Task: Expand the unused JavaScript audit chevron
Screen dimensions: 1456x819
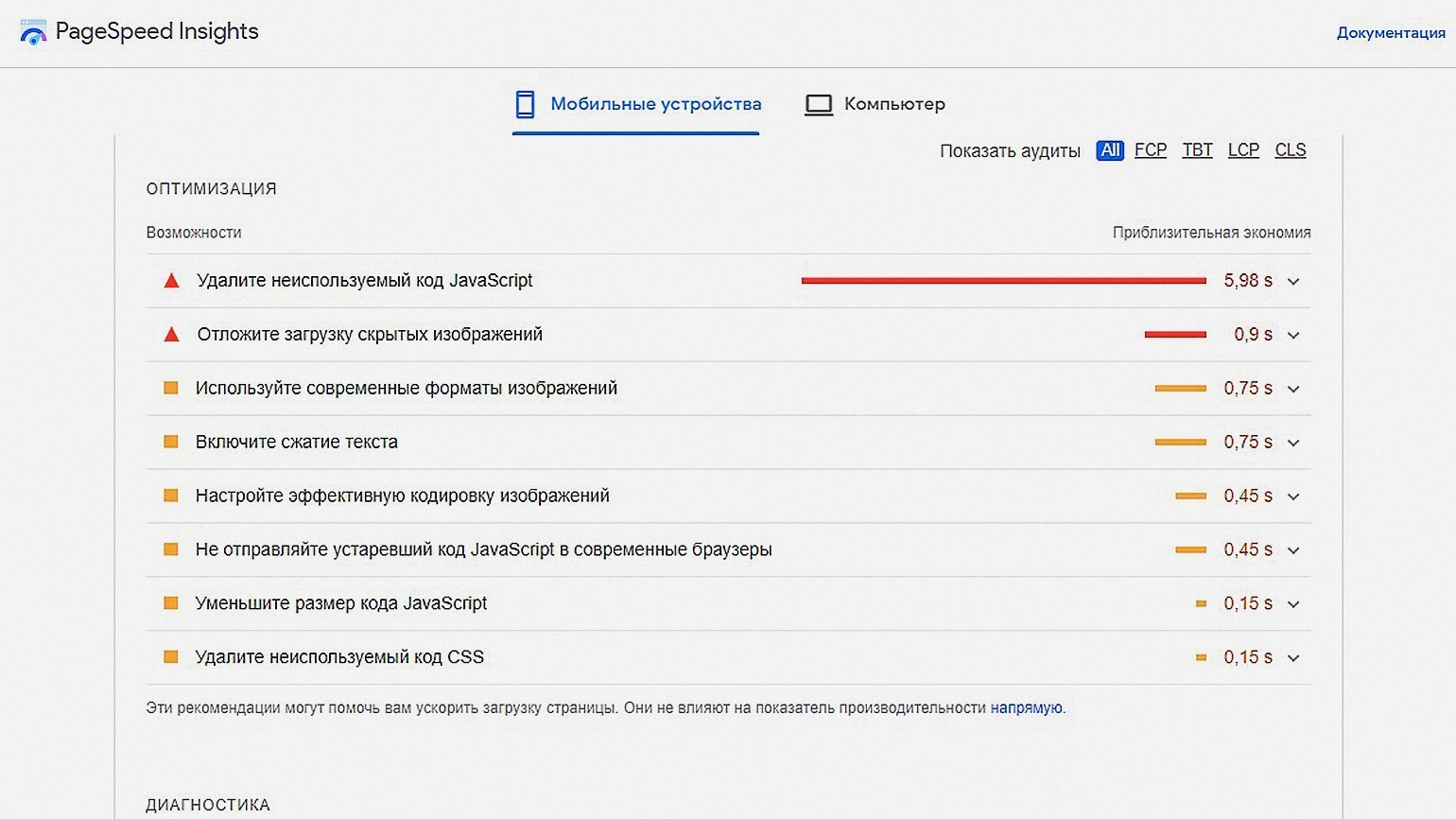Action: (x=1293, y=282)
